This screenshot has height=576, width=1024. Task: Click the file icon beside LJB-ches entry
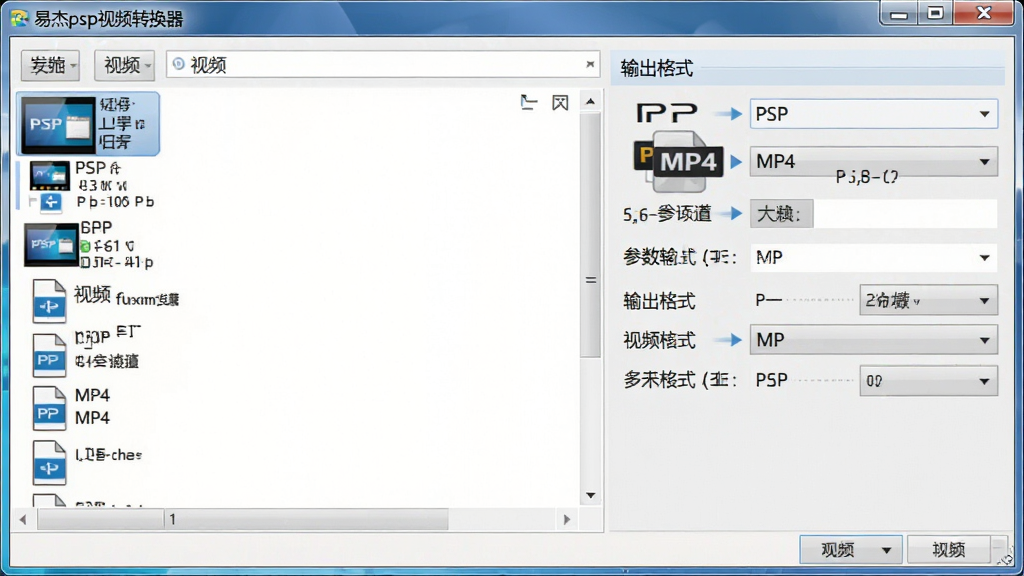pyautogui.click(x=50, y=462)
